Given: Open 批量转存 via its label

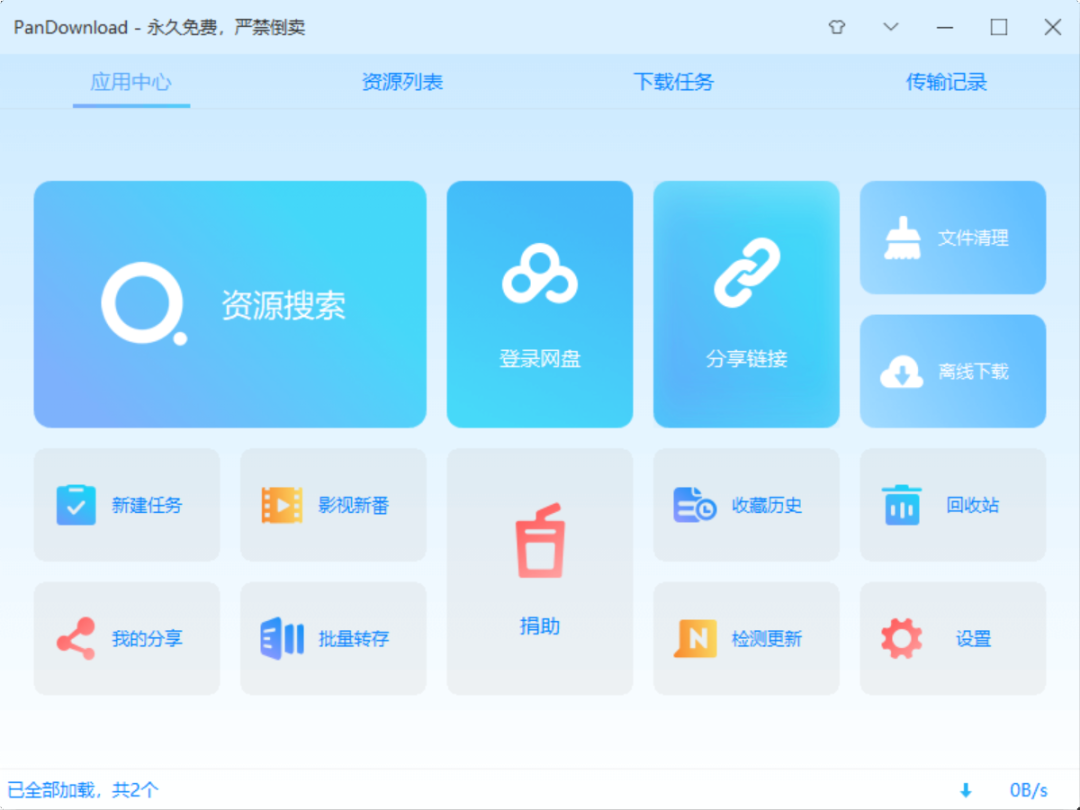Looking at the screenshot, I should [x=353, y=639].
